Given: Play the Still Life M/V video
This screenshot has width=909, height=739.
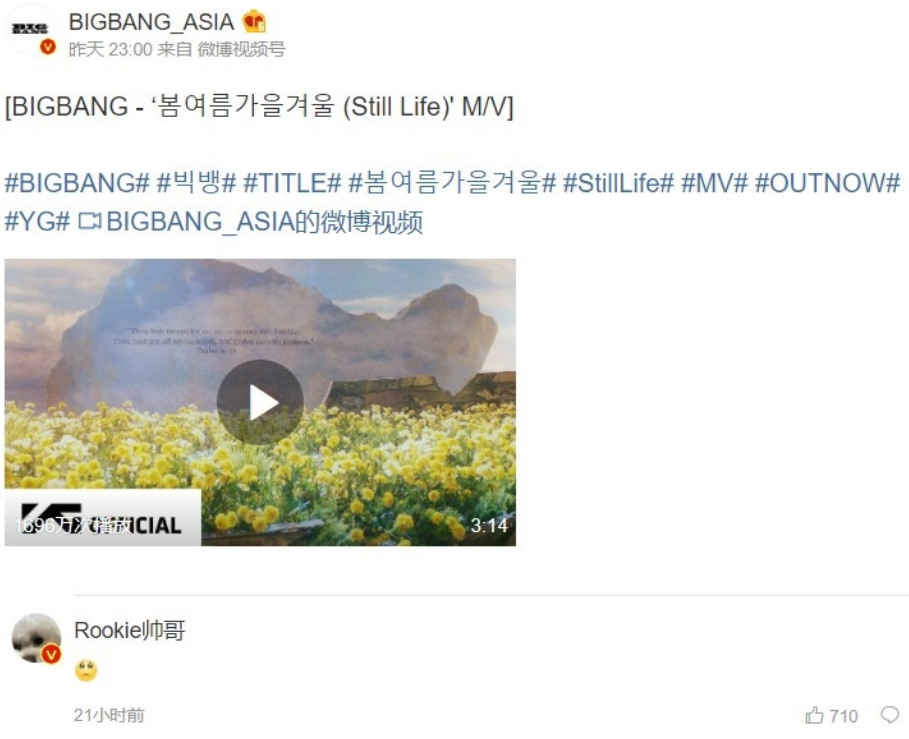Looking at the screenshot, I should 260,402.
